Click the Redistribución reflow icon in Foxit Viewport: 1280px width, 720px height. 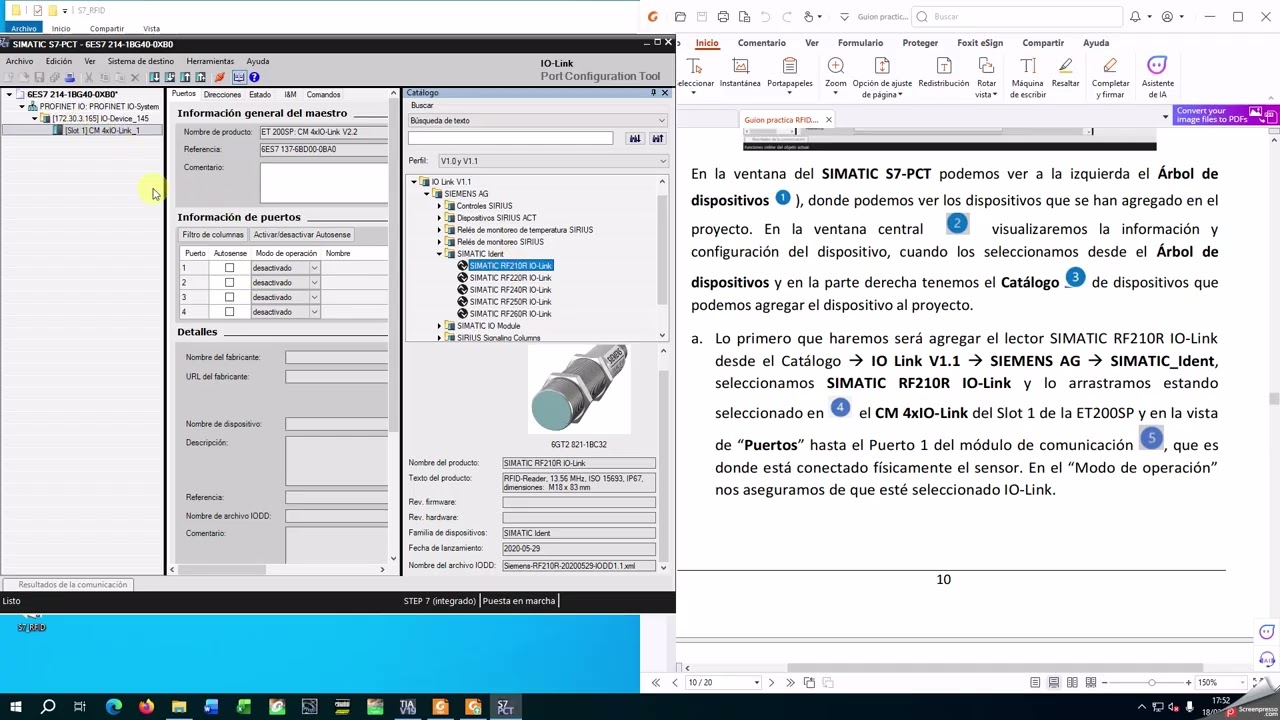pyautogui.click(x=943, y=73)
